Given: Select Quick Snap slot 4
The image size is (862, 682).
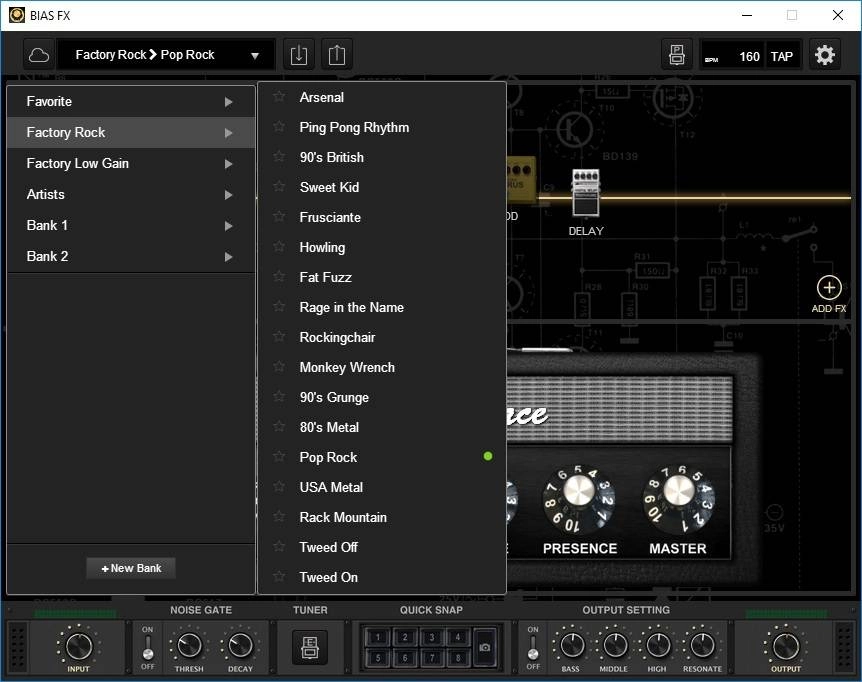Looking at the screenshot, I should pyautogui.click(x=457, y=637).
